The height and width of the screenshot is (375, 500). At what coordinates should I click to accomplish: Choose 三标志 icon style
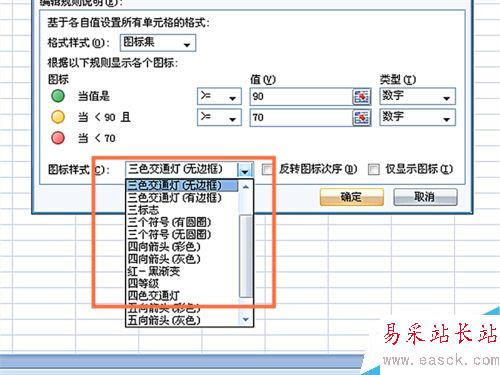pyautogui.click(x=182, y=210)
